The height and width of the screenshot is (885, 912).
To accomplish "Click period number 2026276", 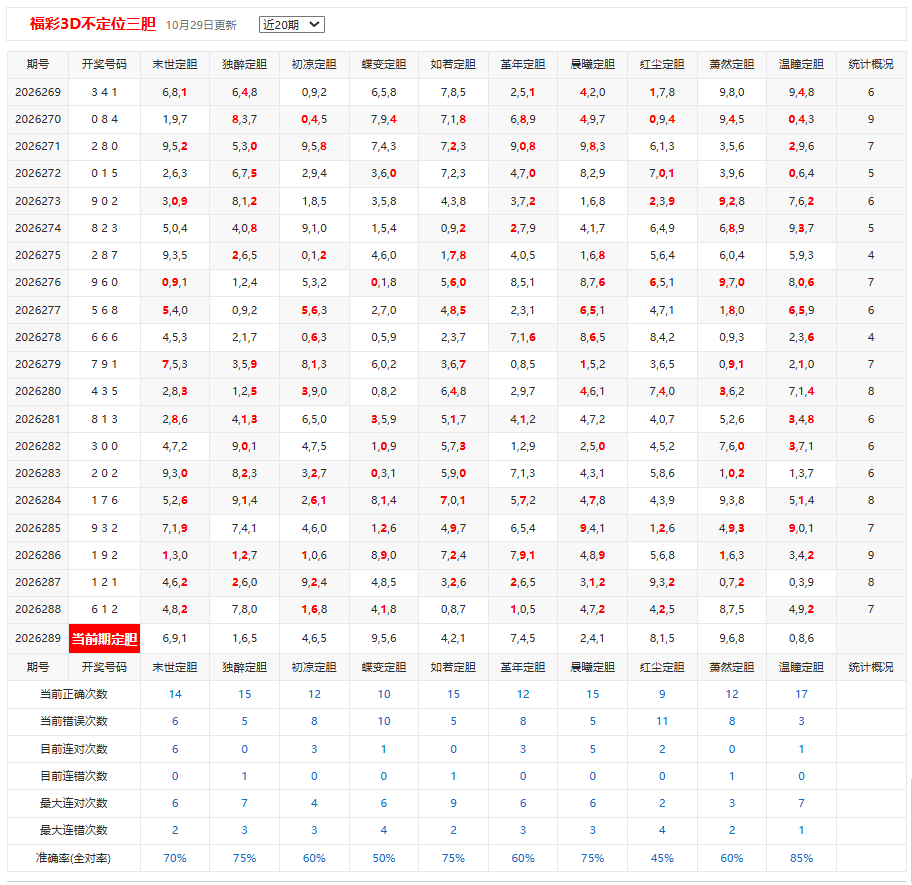I will [38, 282].
